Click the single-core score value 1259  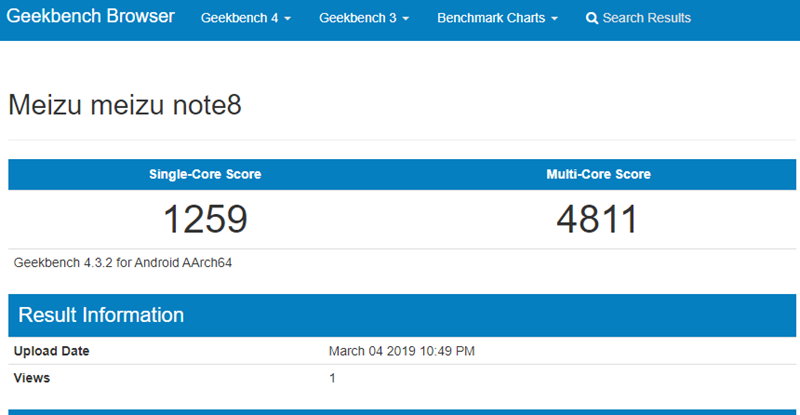205,219
